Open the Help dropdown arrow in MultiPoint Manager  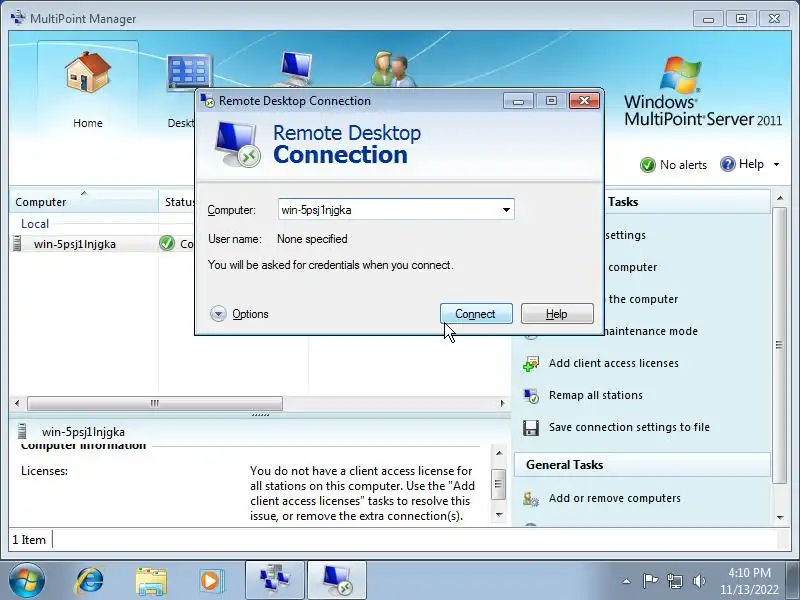click(777, 164)
